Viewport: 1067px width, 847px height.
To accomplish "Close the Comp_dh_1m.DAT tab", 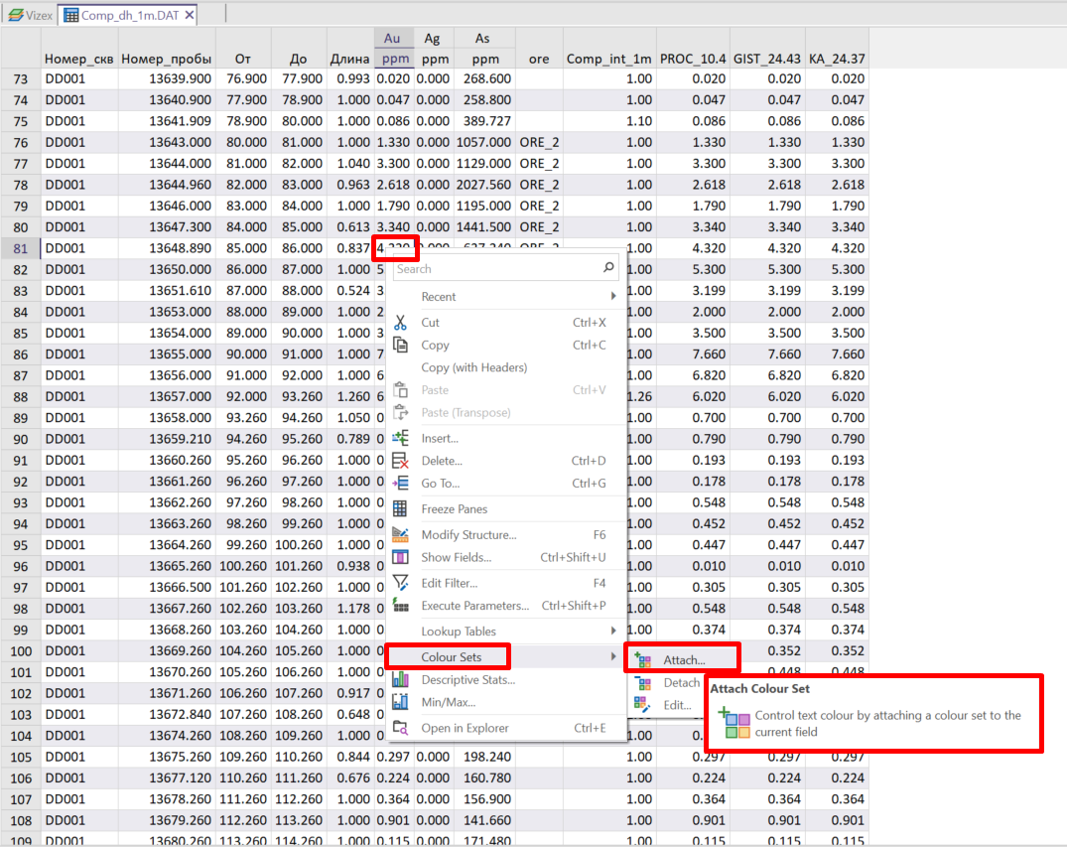I will pos(190,15).
